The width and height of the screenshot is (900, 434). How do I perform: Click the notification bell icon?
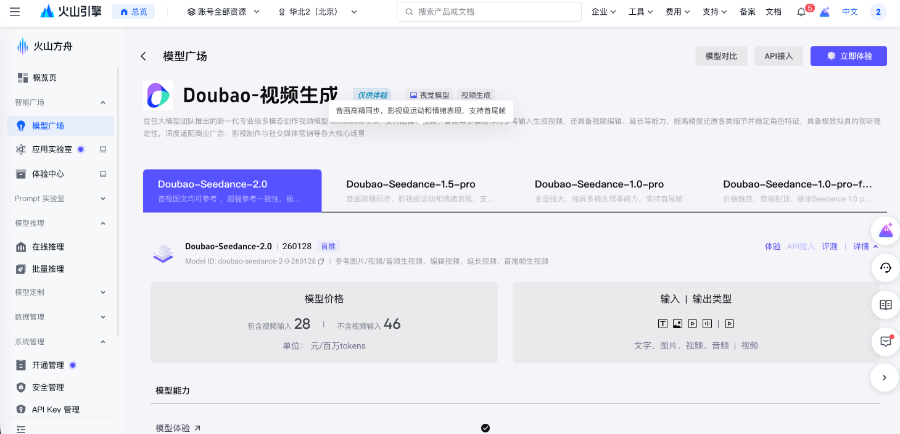pyautogui.click(x=801, y=12)
